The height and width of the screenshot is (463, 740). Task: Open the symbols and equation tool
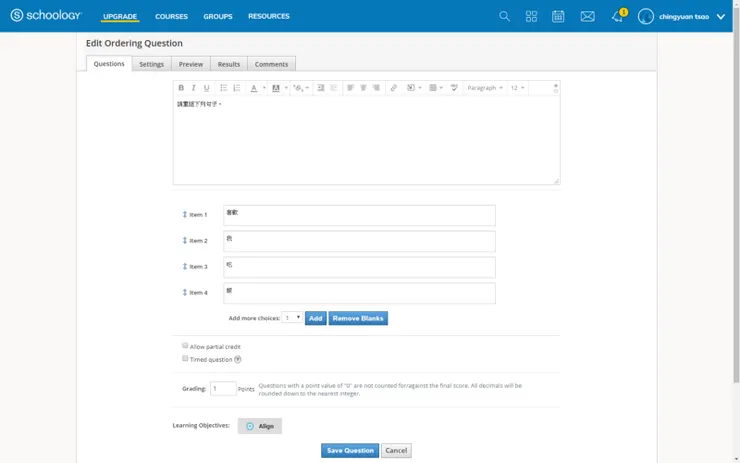click(x=298, y=88)
